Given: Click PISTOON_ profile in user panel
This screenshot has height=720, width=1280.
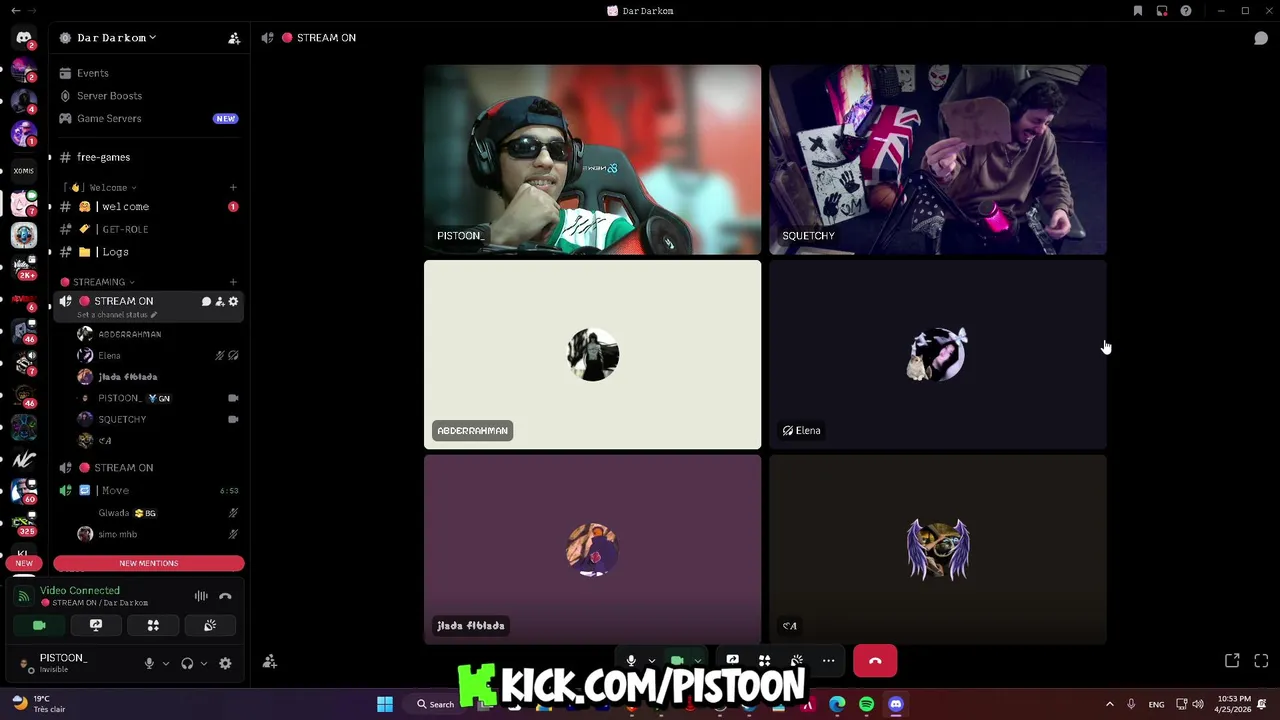Looking at the screenshot, I should pos(63,663).
